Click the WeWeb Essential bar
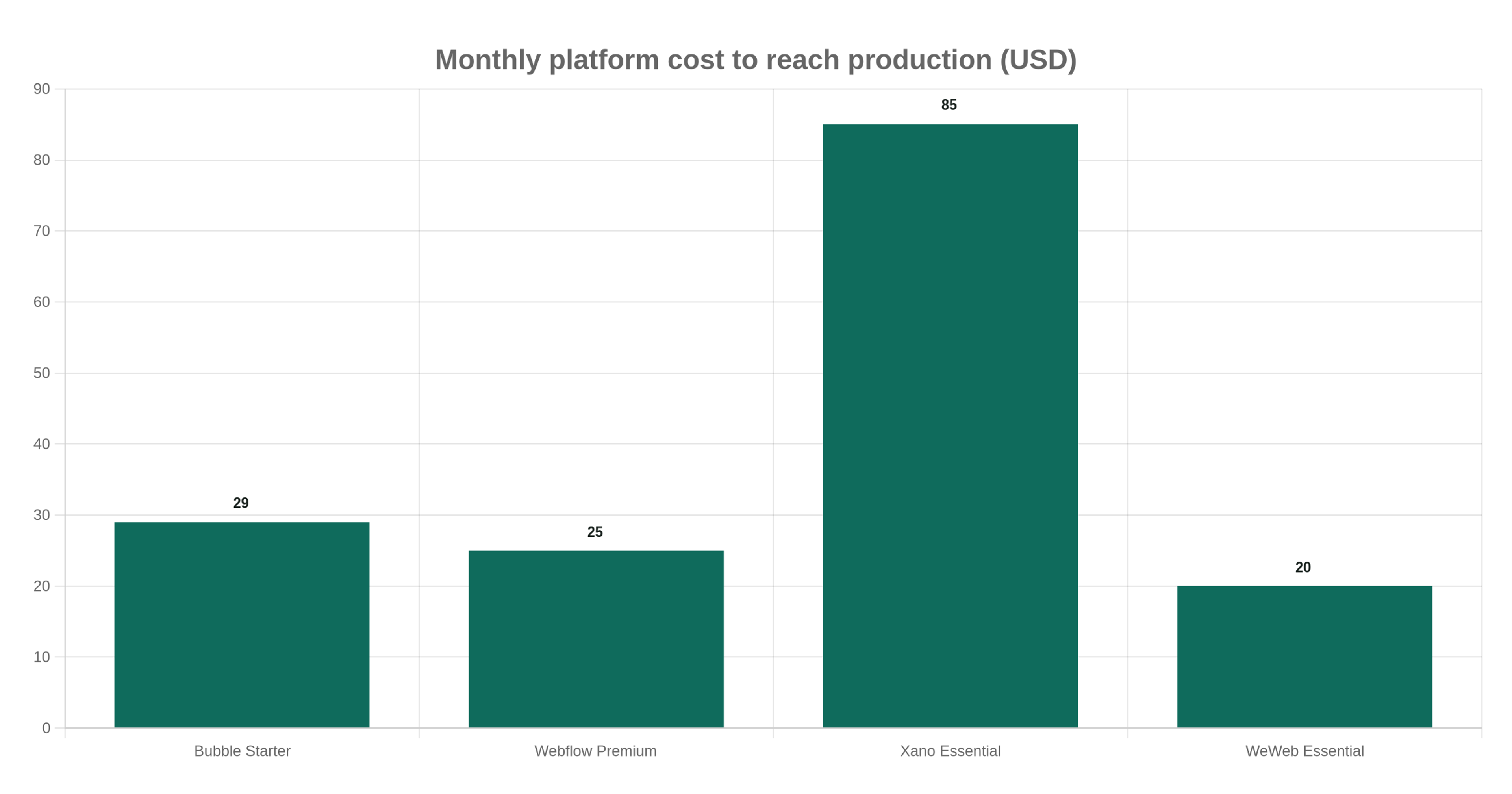This screenshot has width=1512, height=794. 1304,657
